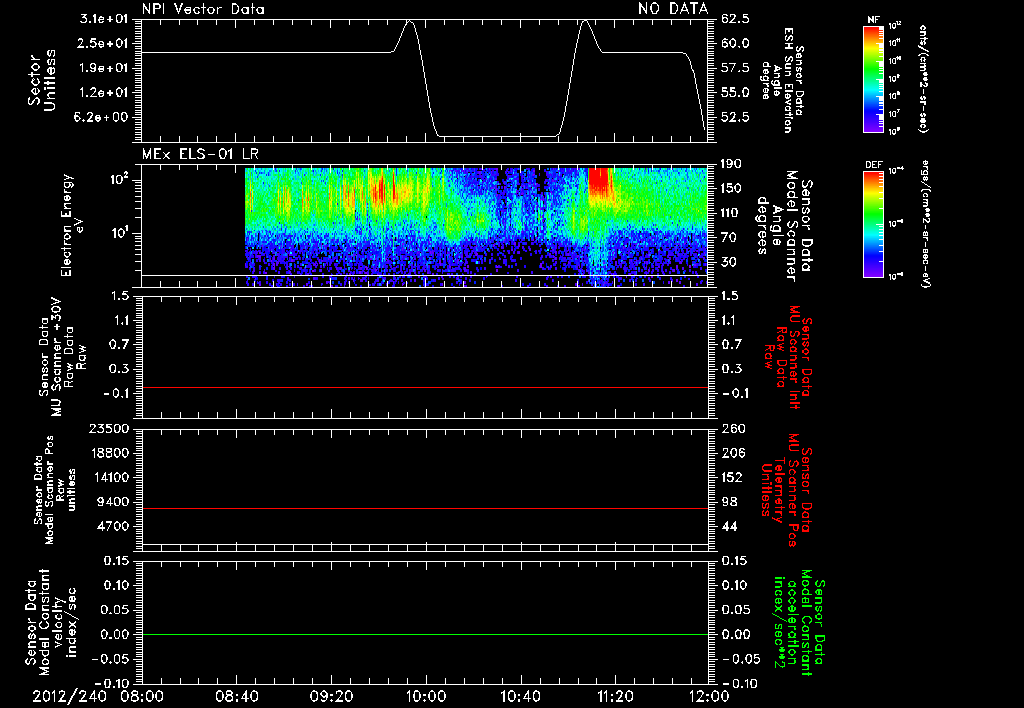
Task: Click the "11:20" time axis label
Action: point(615,696)
